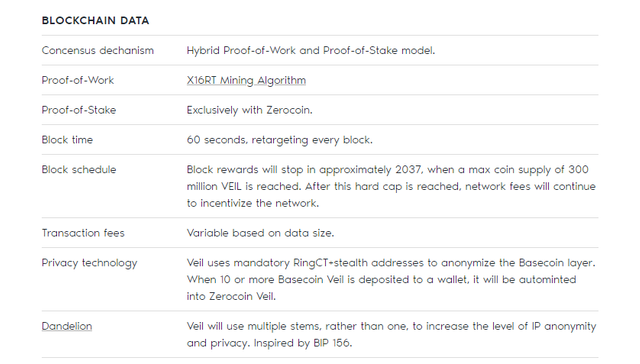Click the Exclusively with Zerocoin text
640x364 pixels.
pyautogui.click(x=250, y=110)
